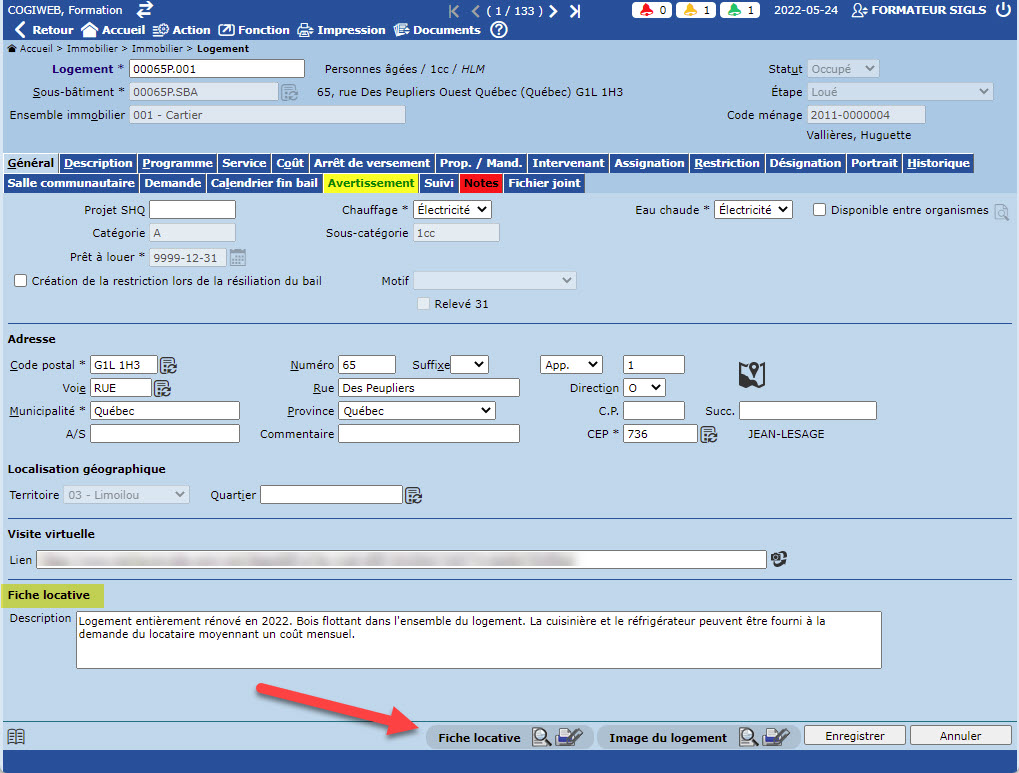
Task: Click the Code postal lookup icon
Action: pyautogui.click(x=168, y=365)
